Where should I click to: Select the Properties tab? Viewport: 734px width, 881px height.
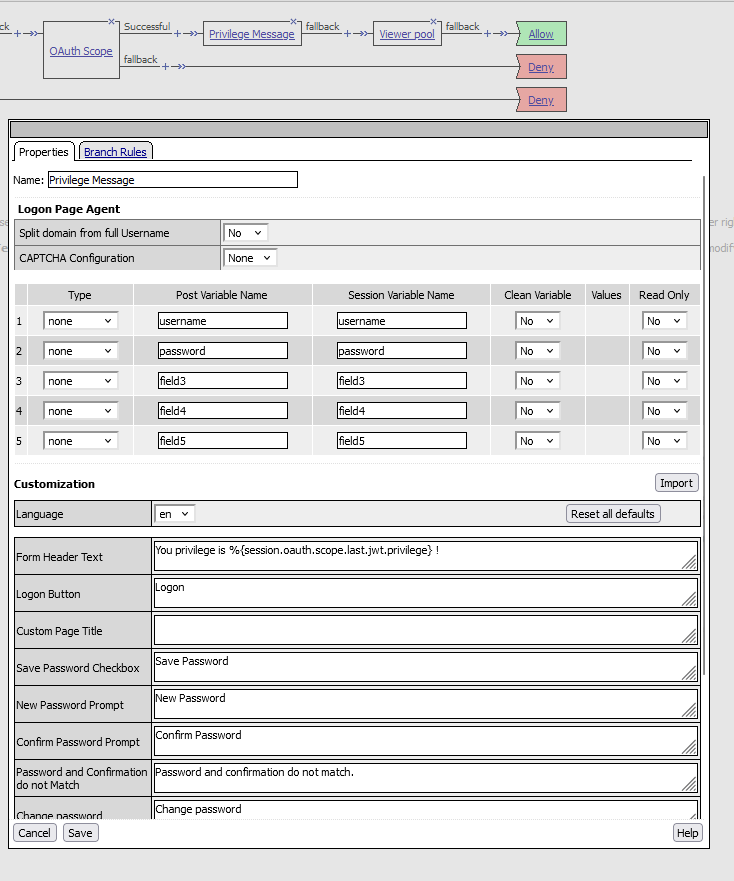[44, 152]
